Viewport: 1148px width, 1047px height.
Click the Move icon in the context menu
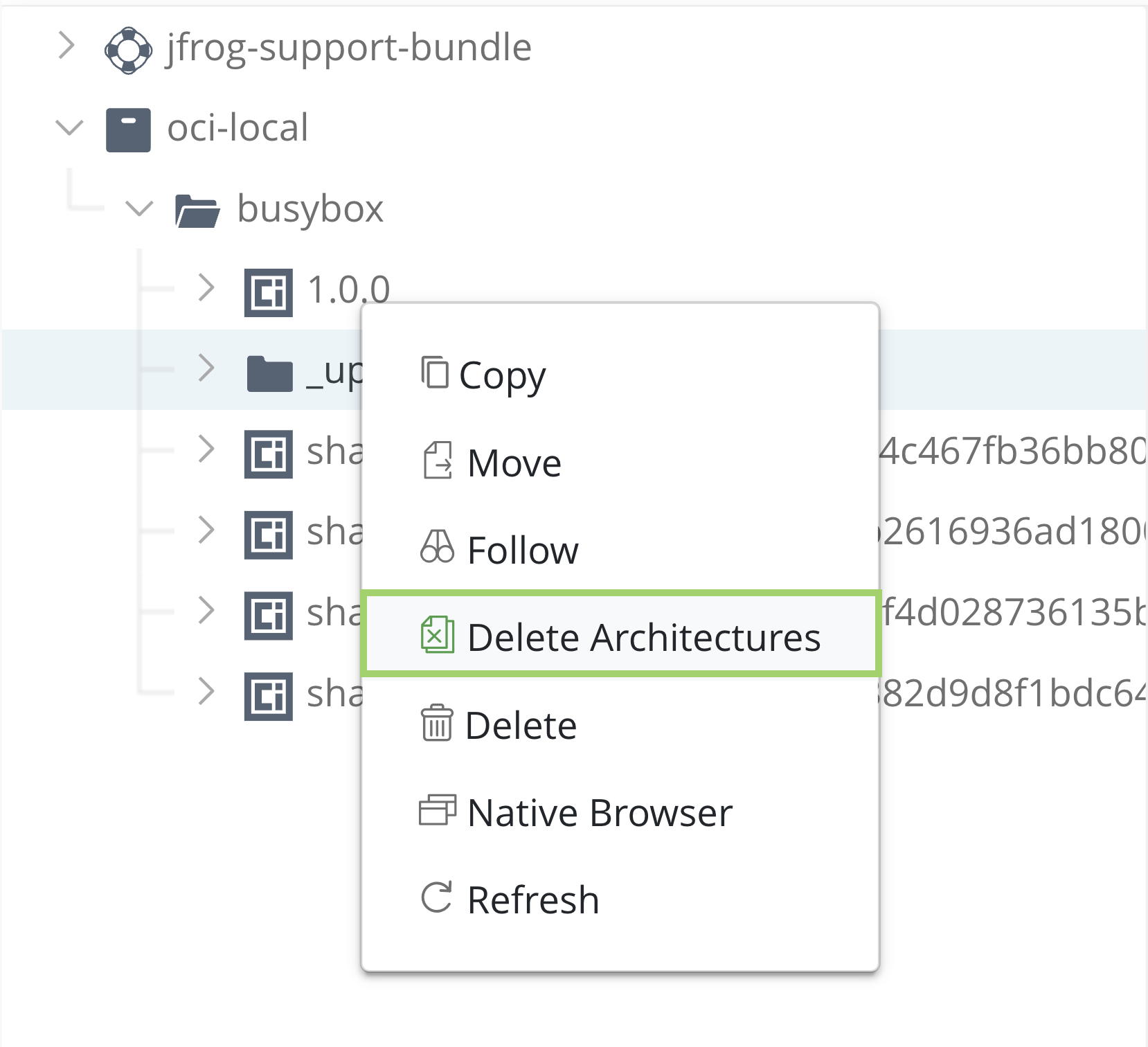[x=438, y=462]
